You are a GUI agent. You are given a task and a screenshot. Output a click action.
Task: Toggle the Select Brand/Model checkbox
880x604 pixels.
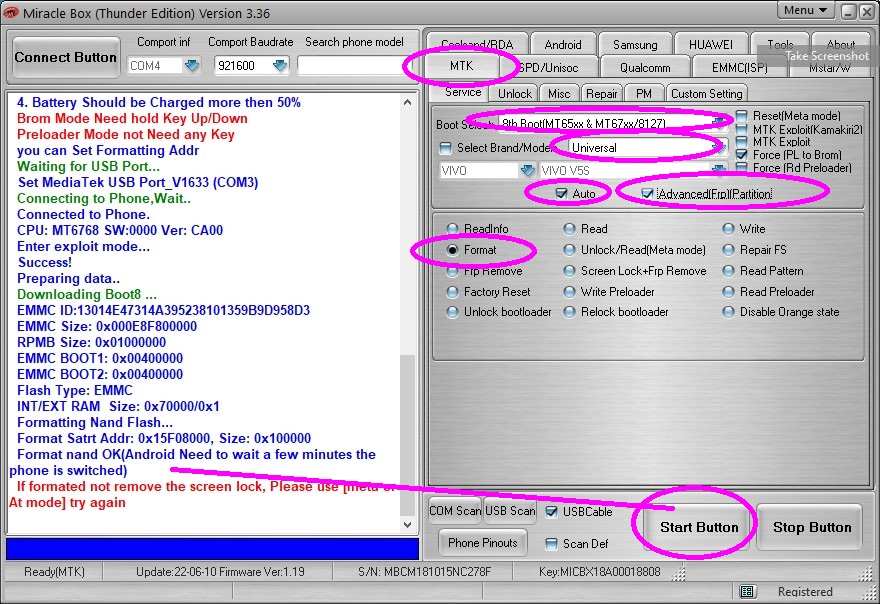pos(446,148)
